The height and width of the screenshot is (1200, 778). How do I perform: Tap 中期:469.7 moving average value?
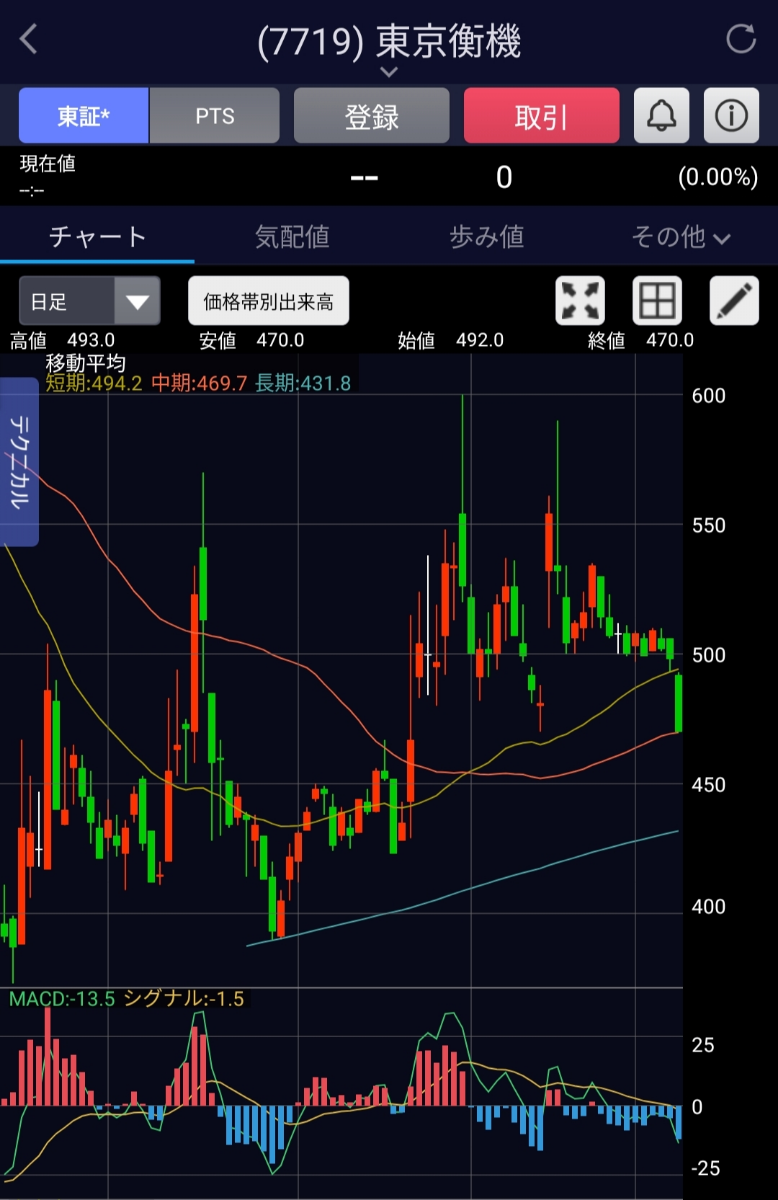coord(200,383)
